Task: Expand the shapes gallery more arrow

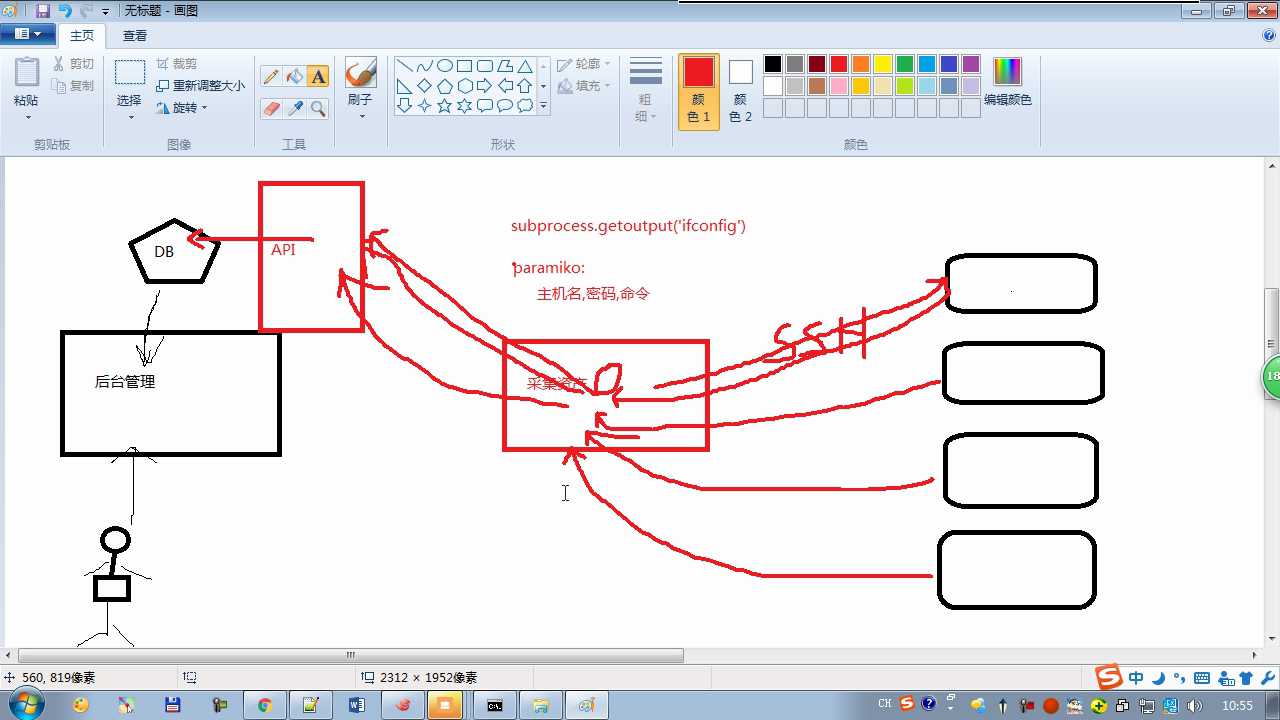Action: click(x=544, y=106)
